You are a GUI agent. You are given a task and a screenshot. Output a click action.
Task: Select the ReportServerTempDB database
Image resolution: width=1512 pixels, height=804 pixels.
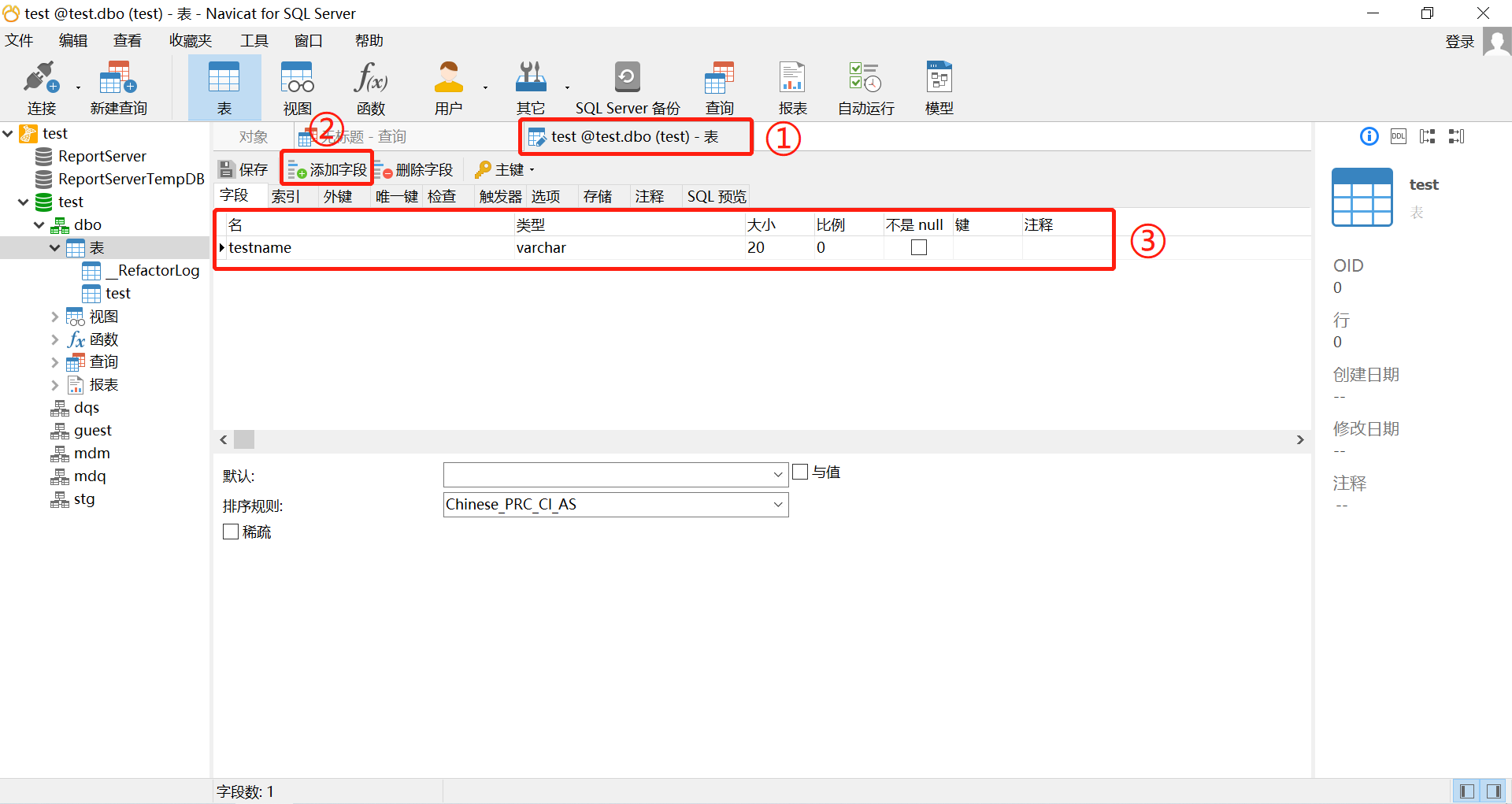point(120,179)
